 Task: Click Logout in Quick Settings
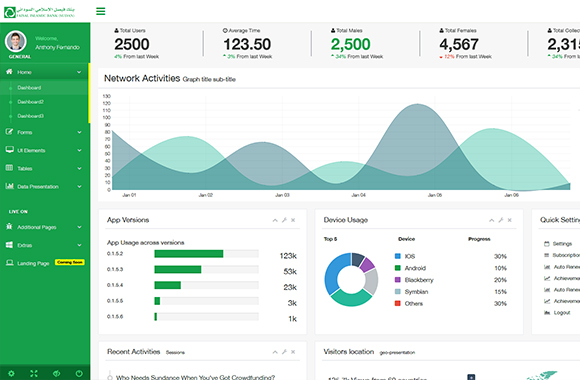pyautogui.click(x=562, y=313)
